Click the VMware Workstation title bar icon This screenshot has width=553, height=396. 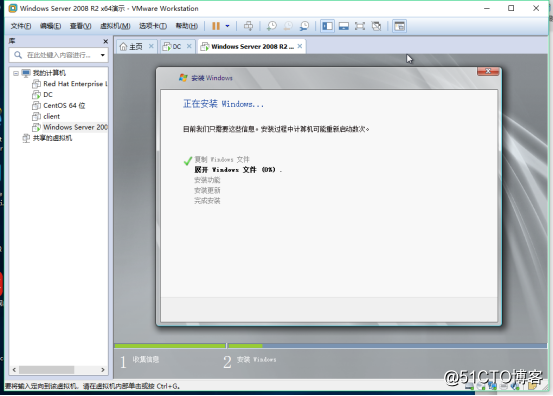tap(13, 8)
